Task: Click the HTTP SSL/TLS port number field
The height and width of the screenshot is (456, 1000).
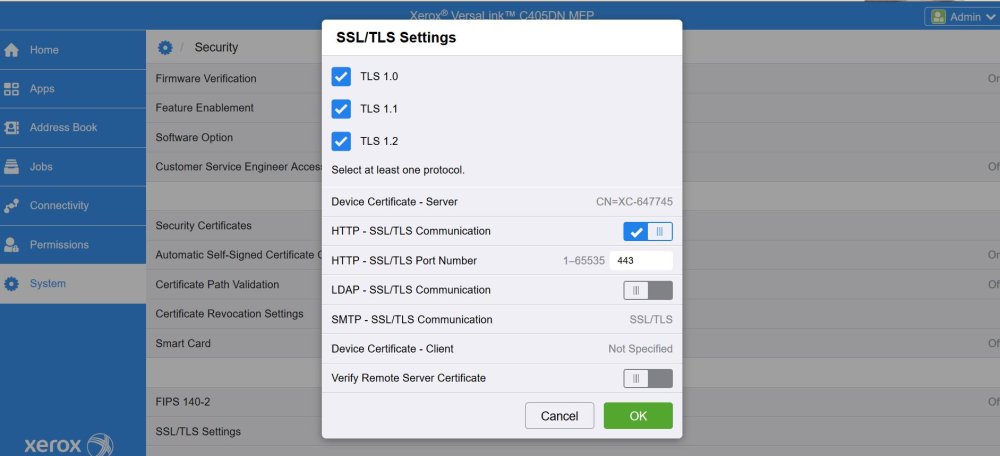Action: 640,261
